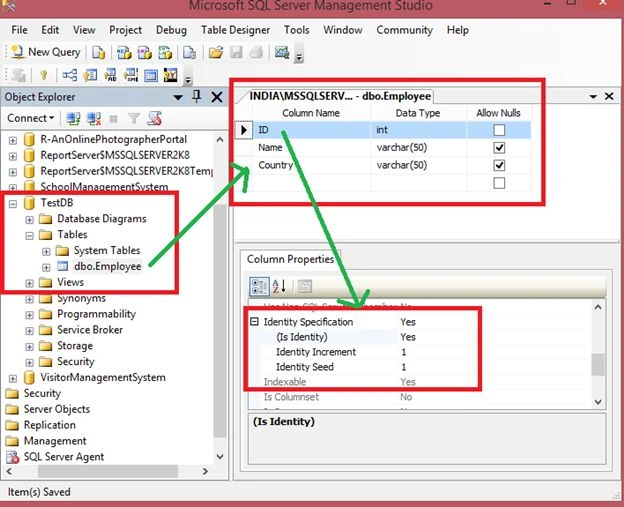Uncheck Allow Nulls for Country column
The image size is (624, 507).
coord(499,165)
